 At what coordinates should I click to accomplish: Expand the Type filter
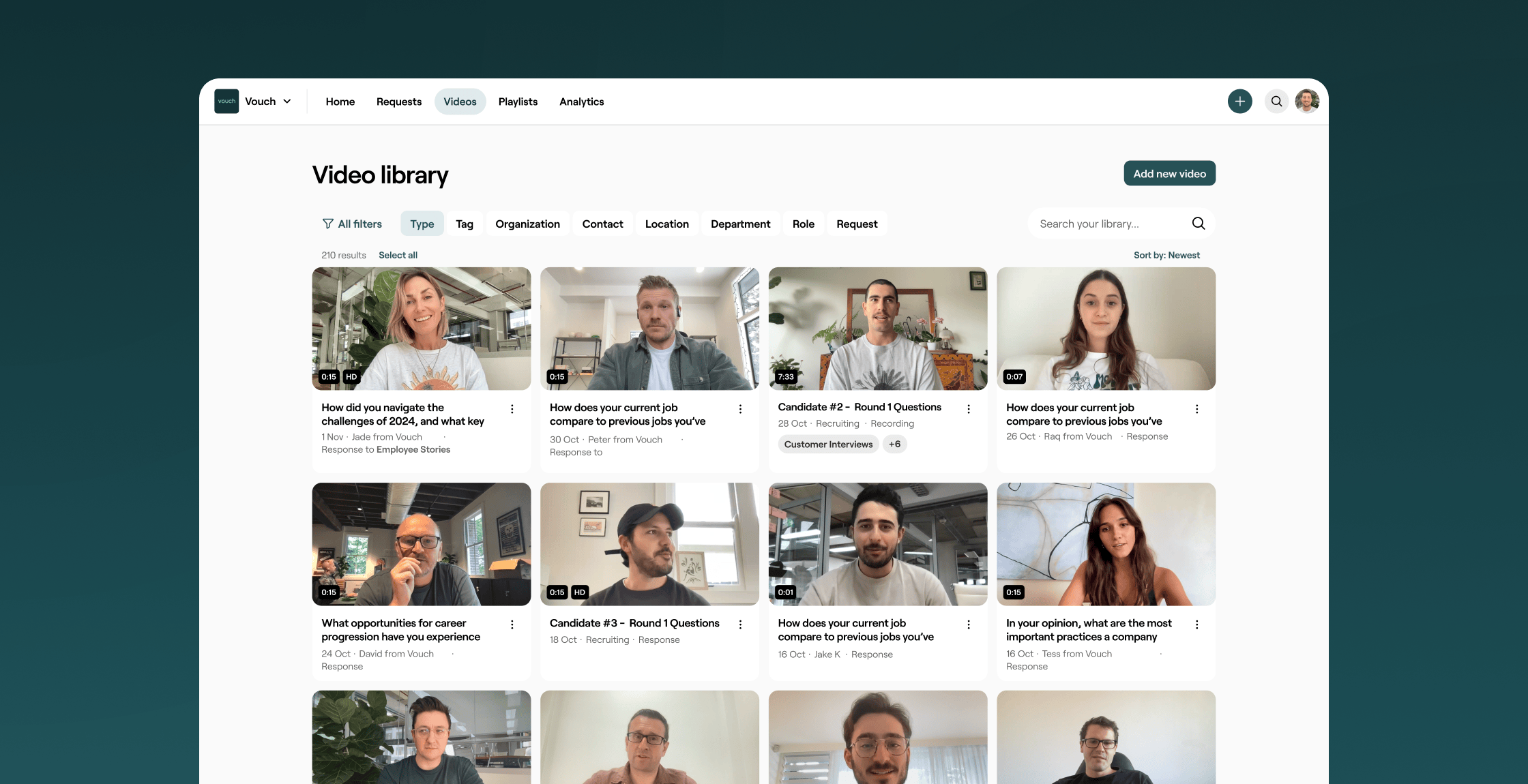(422, 224)
